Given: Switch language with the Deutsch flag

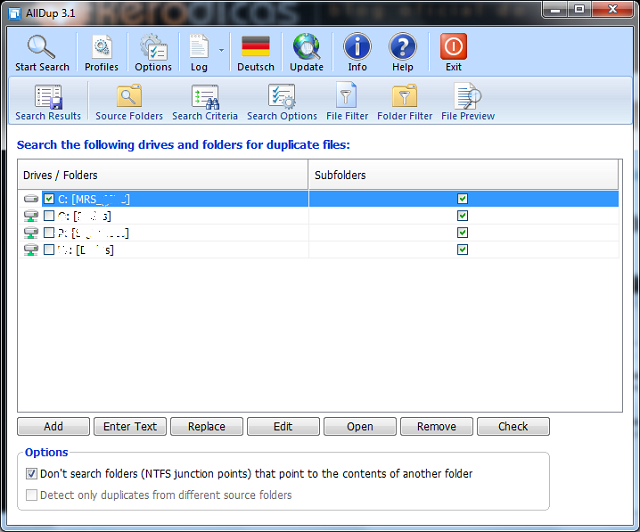Looking at the screenshot, I should pos(256,46).
